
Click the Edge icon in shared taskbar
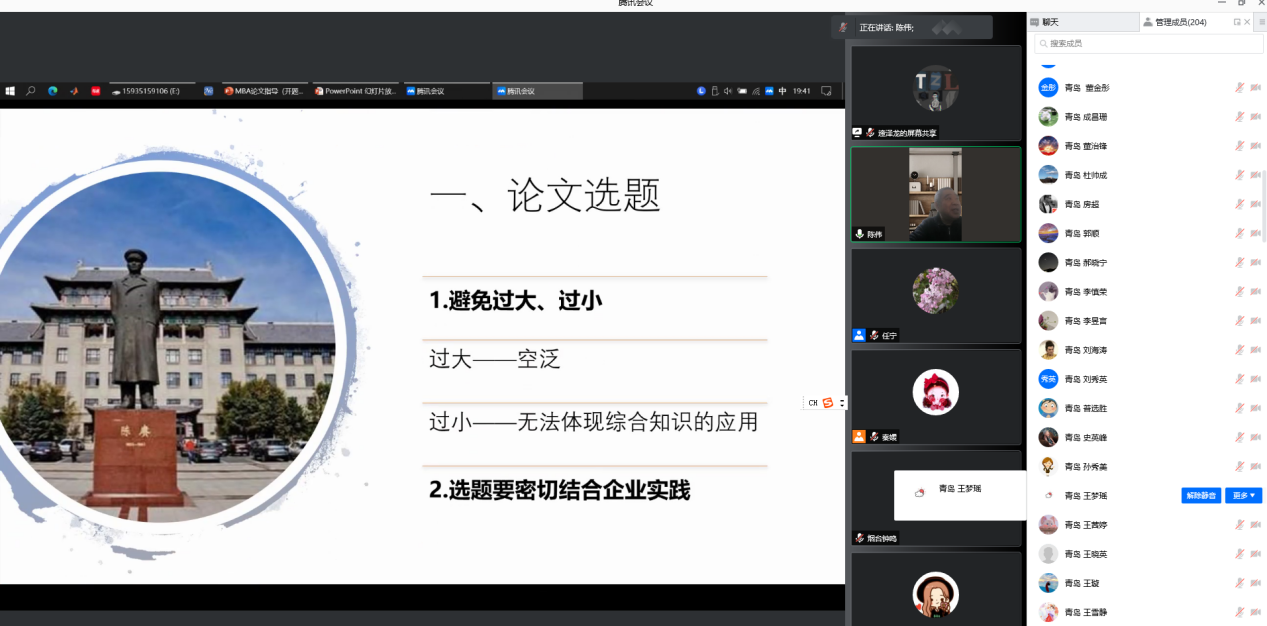coord(53,91)
